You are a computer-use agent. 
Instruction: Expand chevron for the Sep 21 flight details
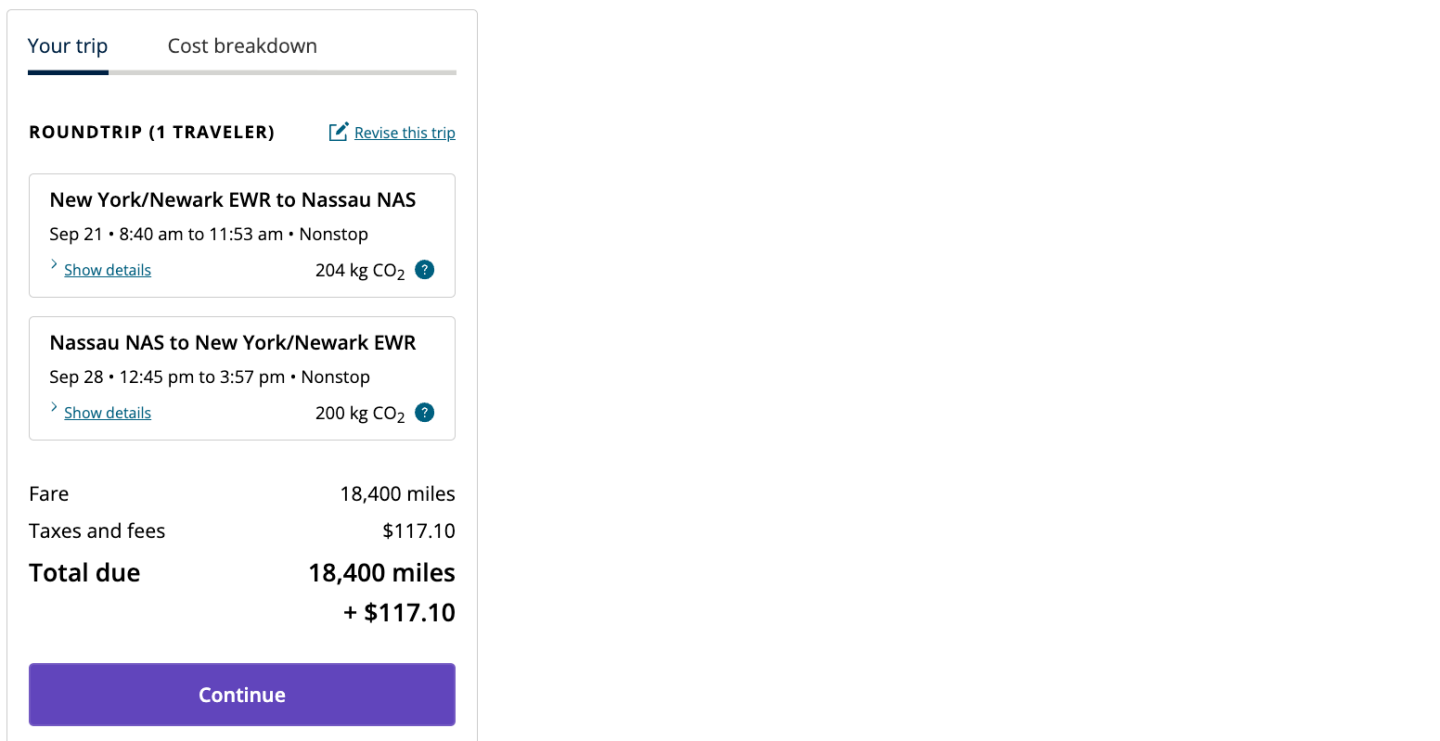tap(54, 266)
